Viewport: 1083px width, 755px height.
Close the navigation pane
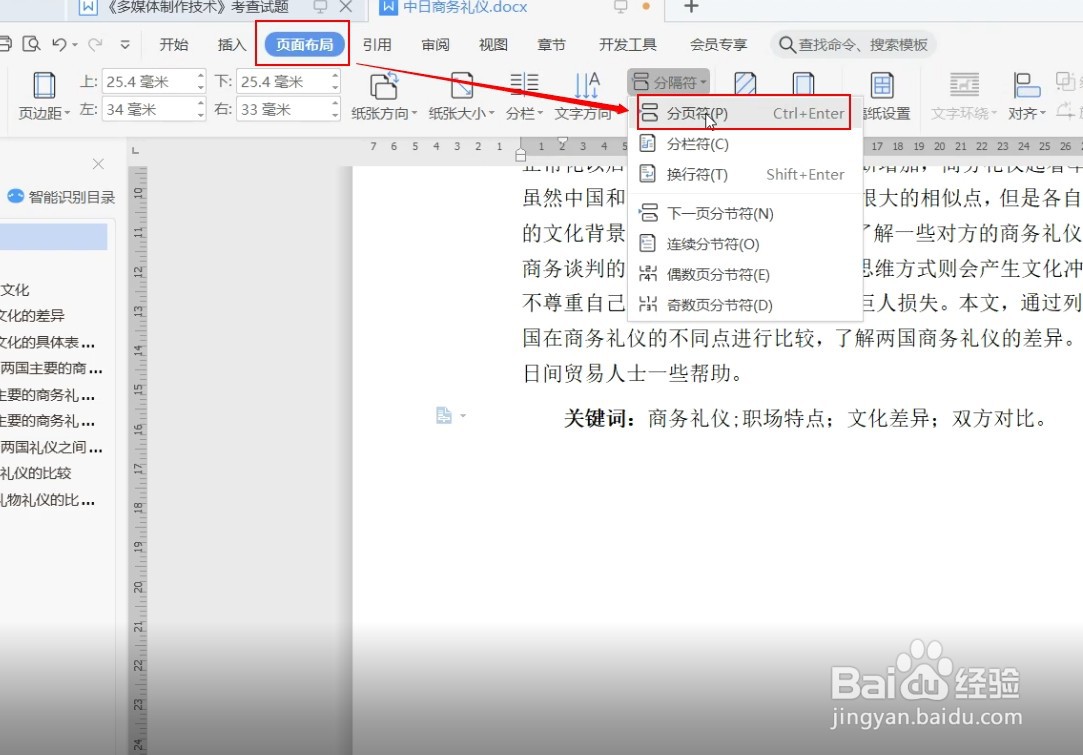point(98,164)
